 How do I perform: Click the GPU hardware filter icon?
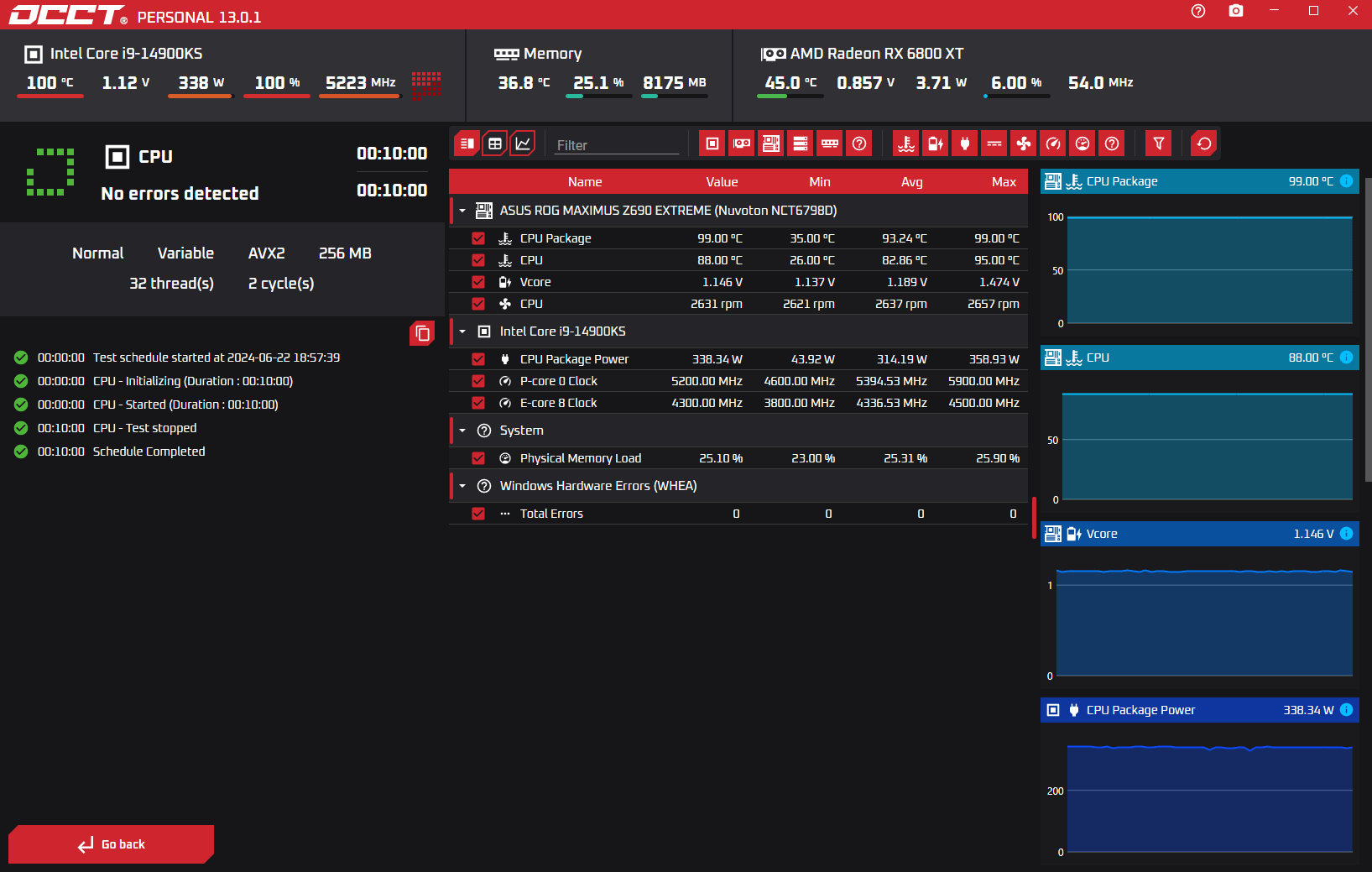point(742,144)
